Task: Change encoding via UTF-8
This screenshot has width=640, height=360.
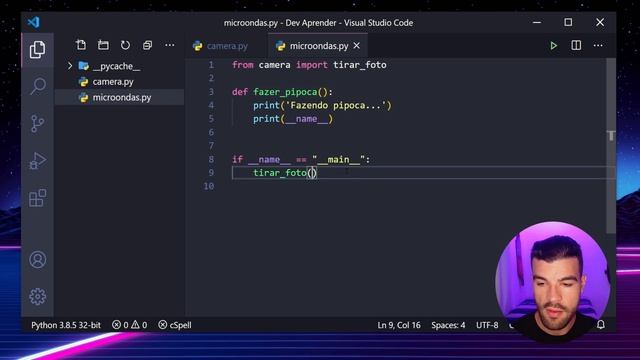Action: (487, 325)
